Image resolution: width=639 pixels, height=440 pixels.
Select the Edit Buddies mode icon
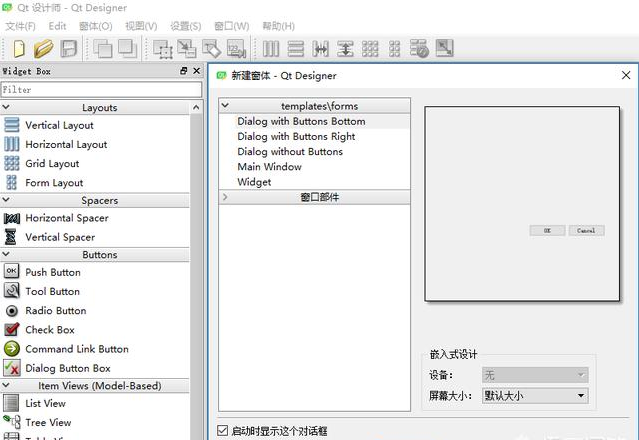click(212, 48)
